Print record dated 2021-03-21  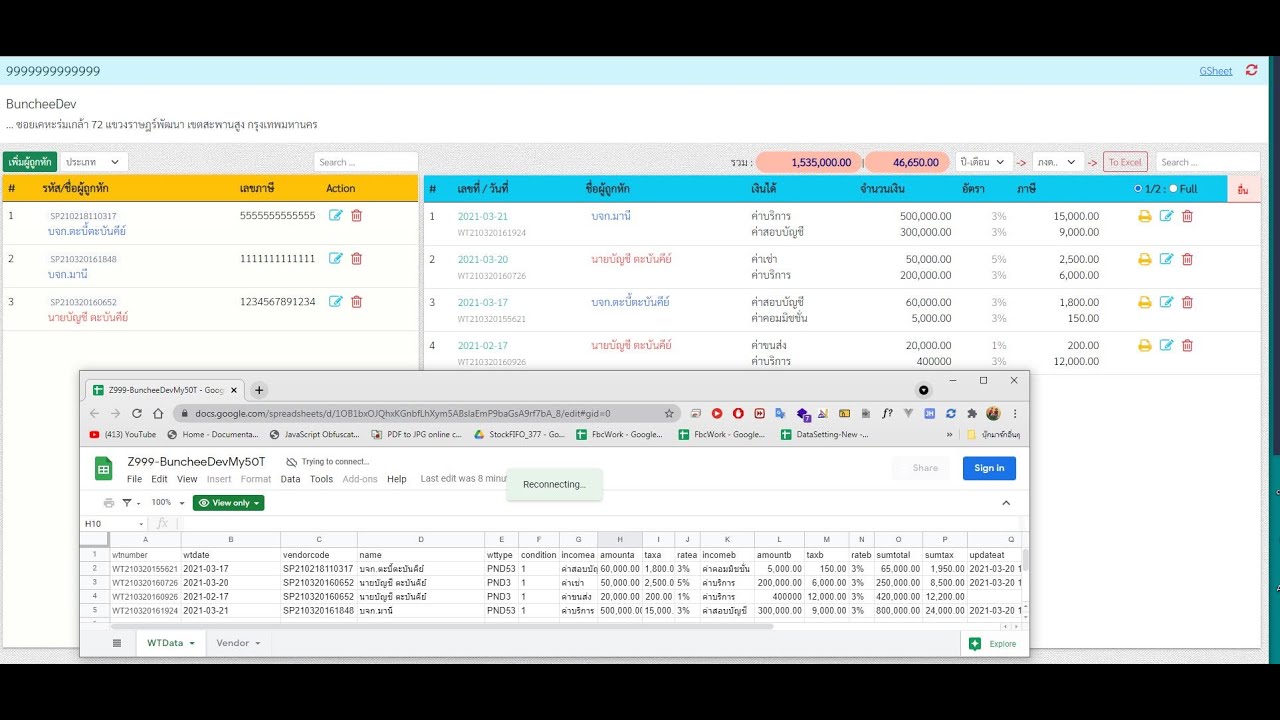(x=1145, y=216)
